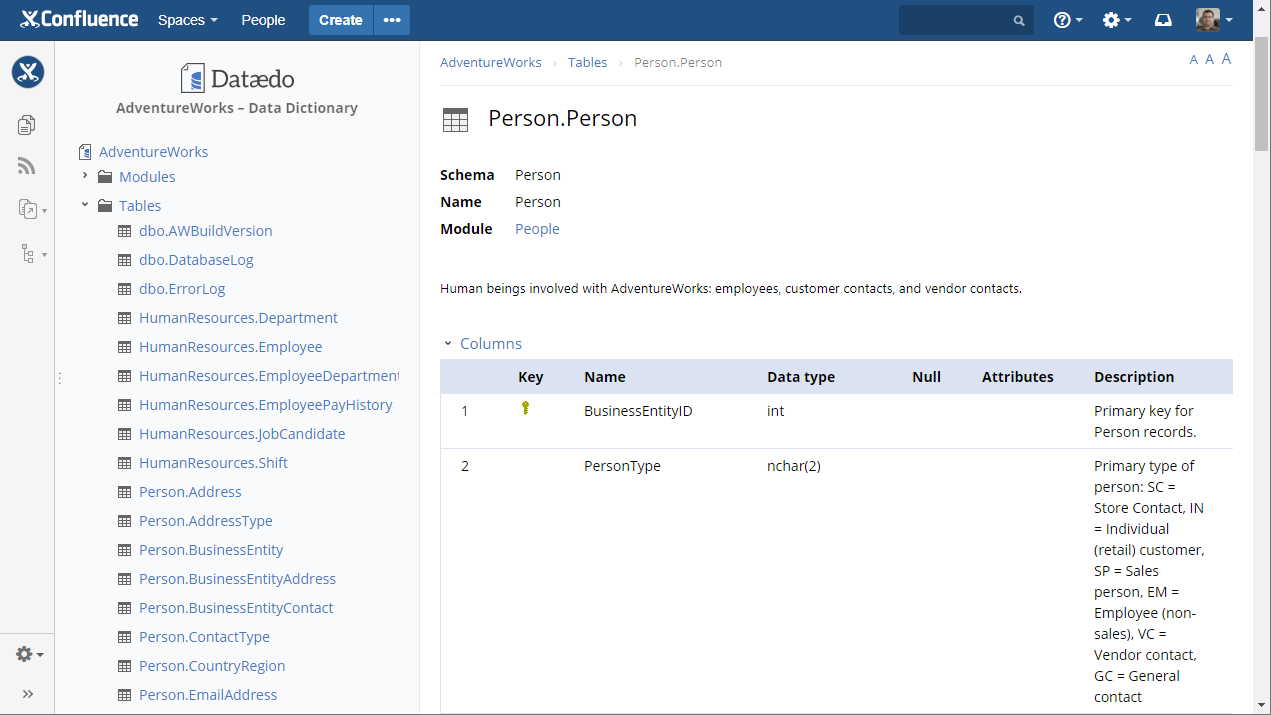Open the space shortcuts icon in sidebar
This screenshot has height=715, width=1271.
[27, 209]
